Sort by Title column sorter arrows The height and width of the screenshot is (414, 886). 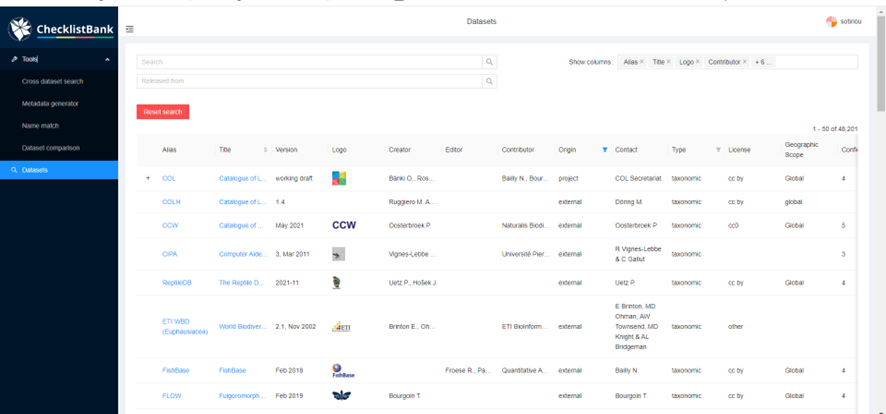[266, 150]
